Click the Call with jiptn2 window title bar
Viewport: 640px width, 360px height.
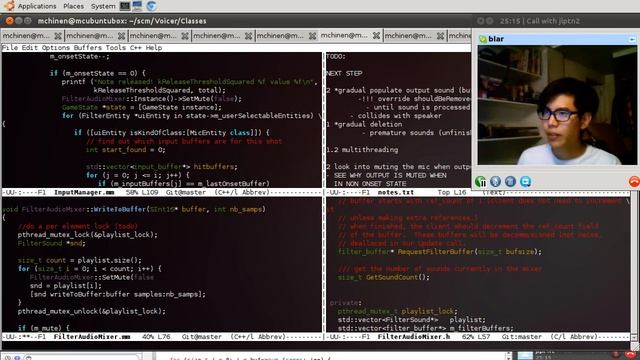[x=556, y=21]
